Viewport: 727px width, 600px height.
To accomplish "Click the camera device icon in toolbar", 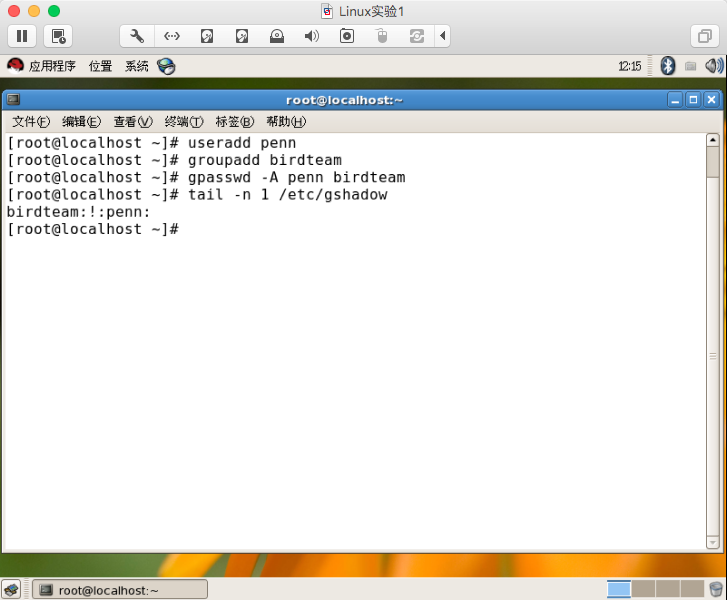I will 347,37.
